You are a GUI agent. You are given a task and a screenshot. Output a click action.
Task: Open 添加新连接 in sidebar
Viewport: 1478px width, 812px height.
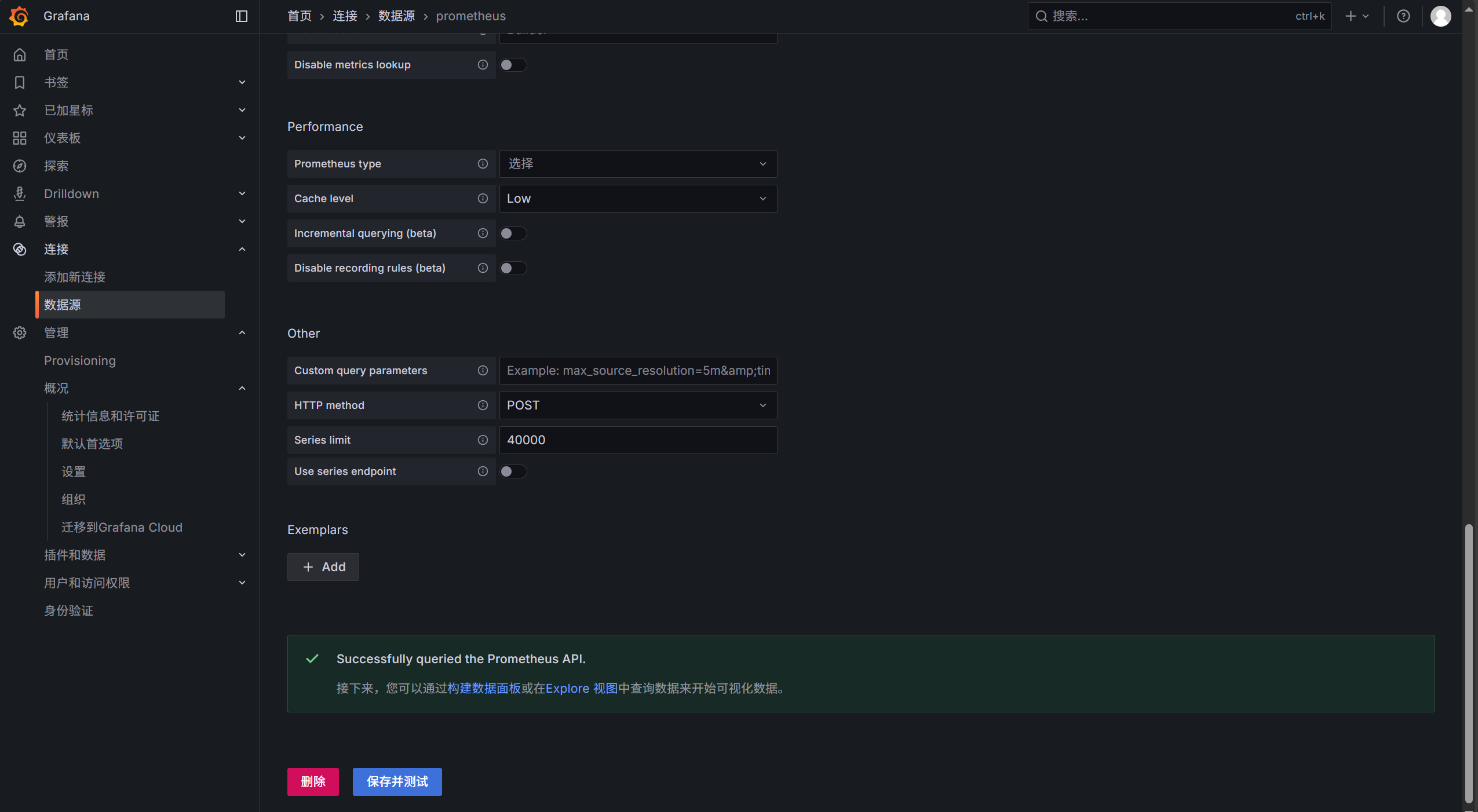(x=75, y=277)
